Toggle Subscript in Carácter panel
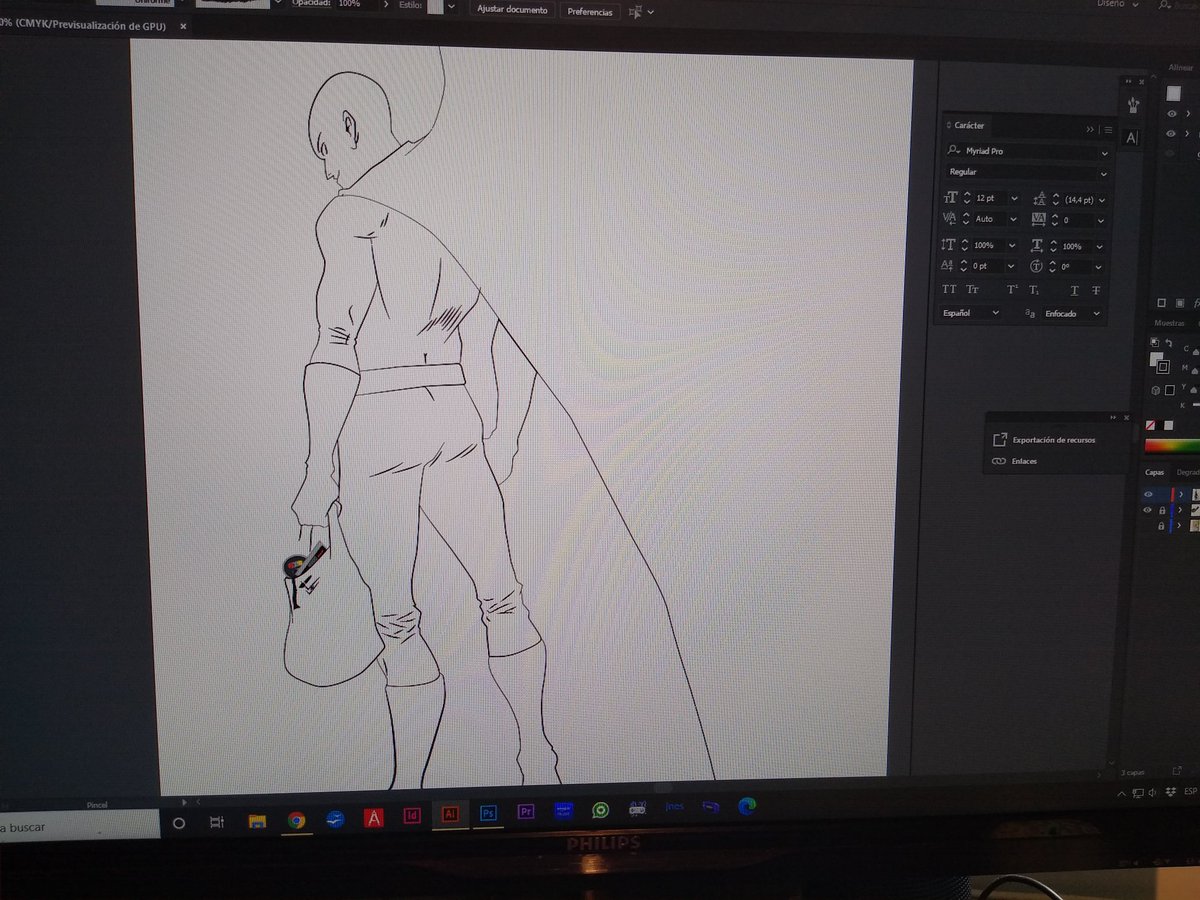The width and height of the screenshot is (1200, 900). [1034, 291]
